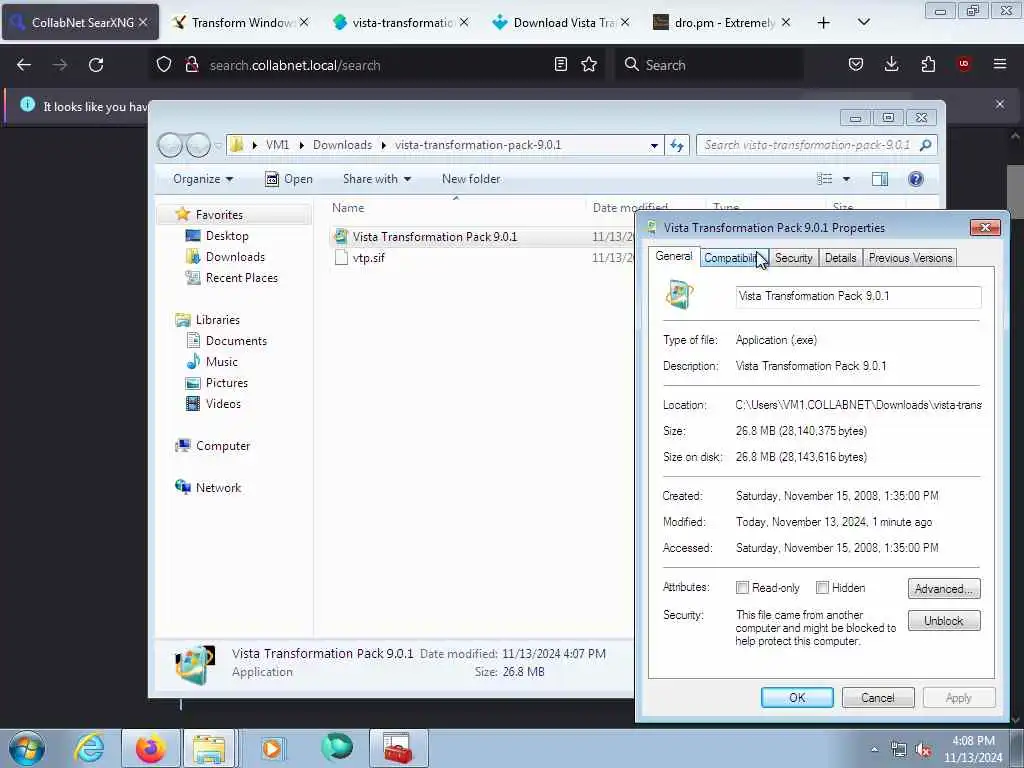Open new Firefox tab
Image resolution: width=1024 pixels, height=768 pixels.
[824, 23]
